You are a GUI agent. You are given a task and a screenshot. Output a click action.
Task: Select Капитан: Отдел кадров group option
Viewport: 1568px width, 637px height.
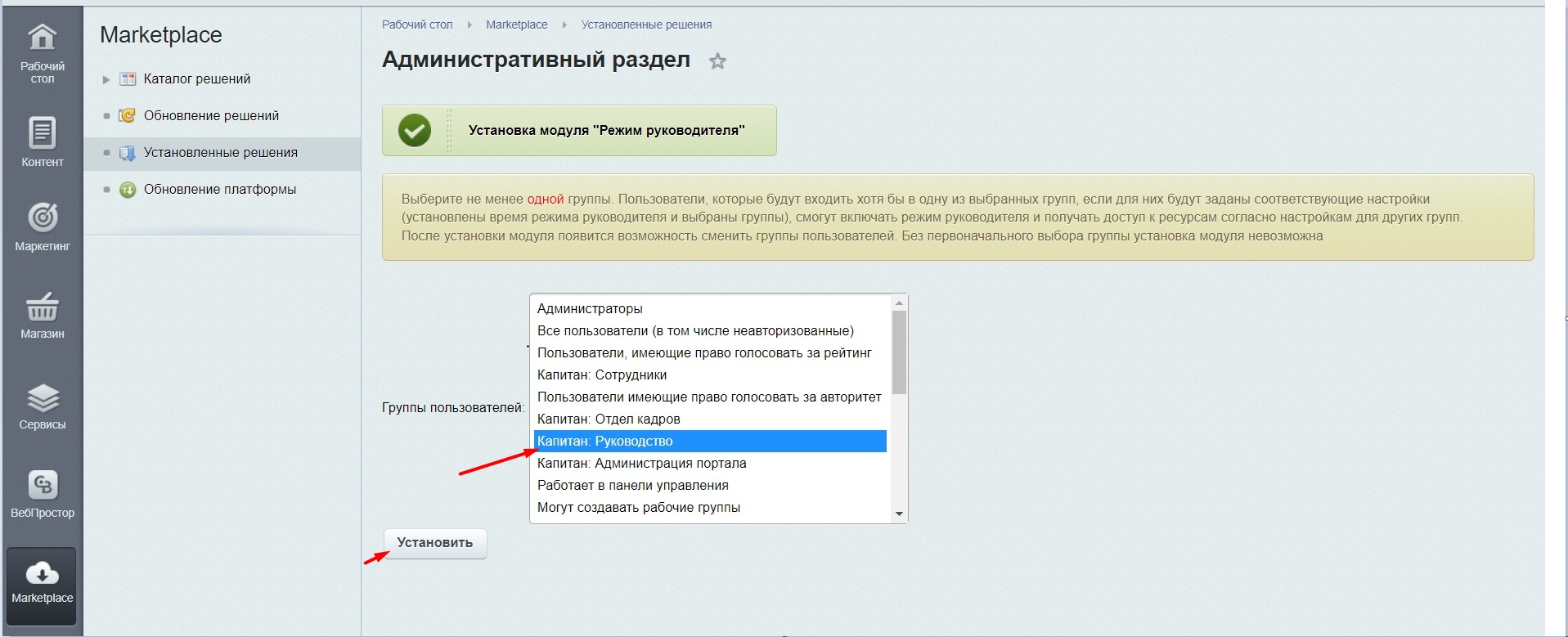[609, 419]
